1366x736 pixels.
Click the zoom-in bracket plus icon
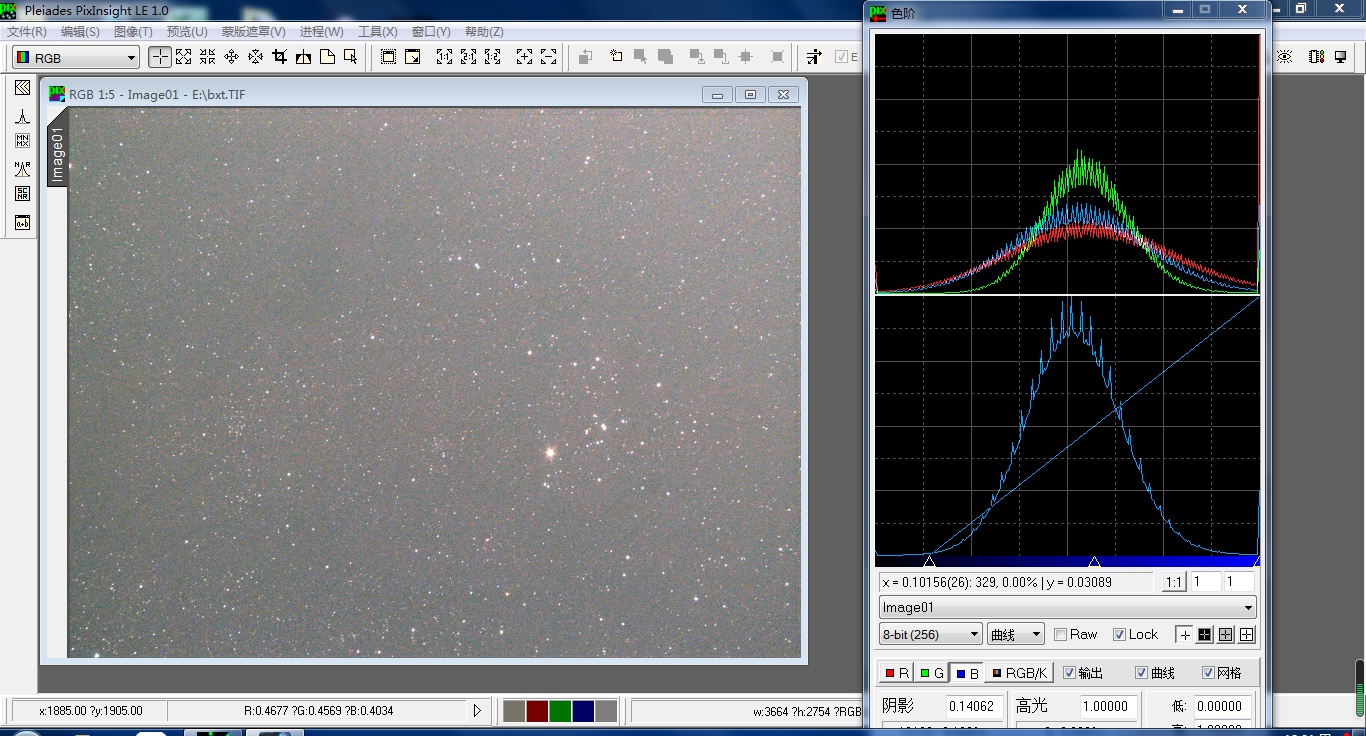pos(524,57)
